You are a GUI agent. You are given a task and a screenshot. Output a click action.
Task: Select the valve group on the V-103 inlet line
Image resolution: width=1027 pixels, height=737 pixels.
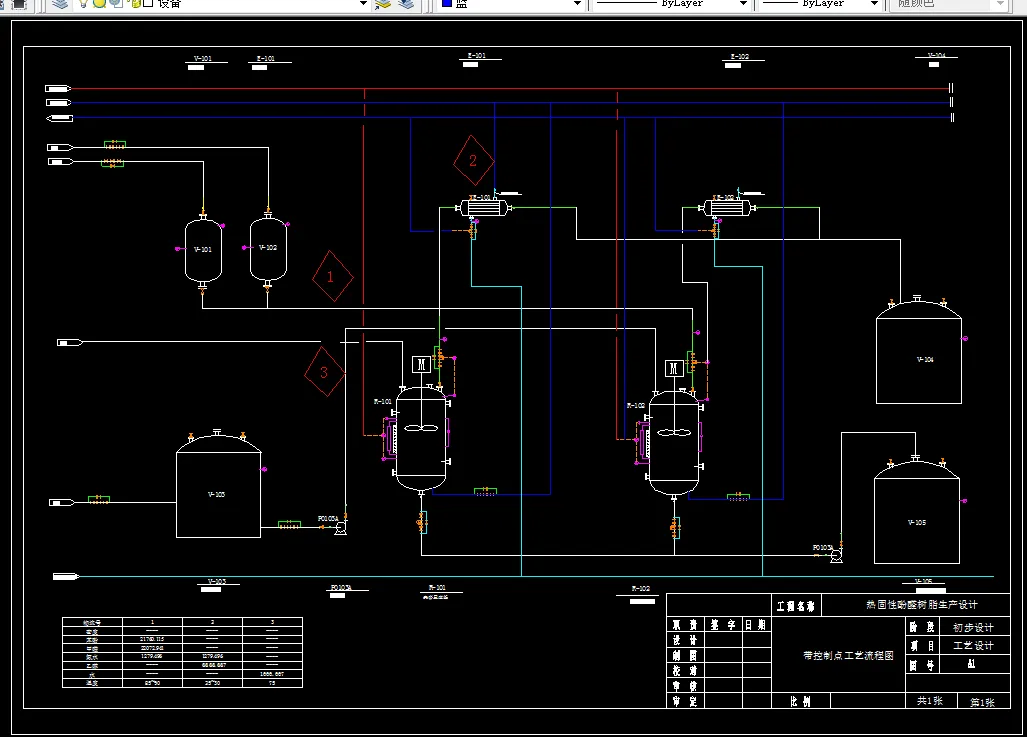99,500
